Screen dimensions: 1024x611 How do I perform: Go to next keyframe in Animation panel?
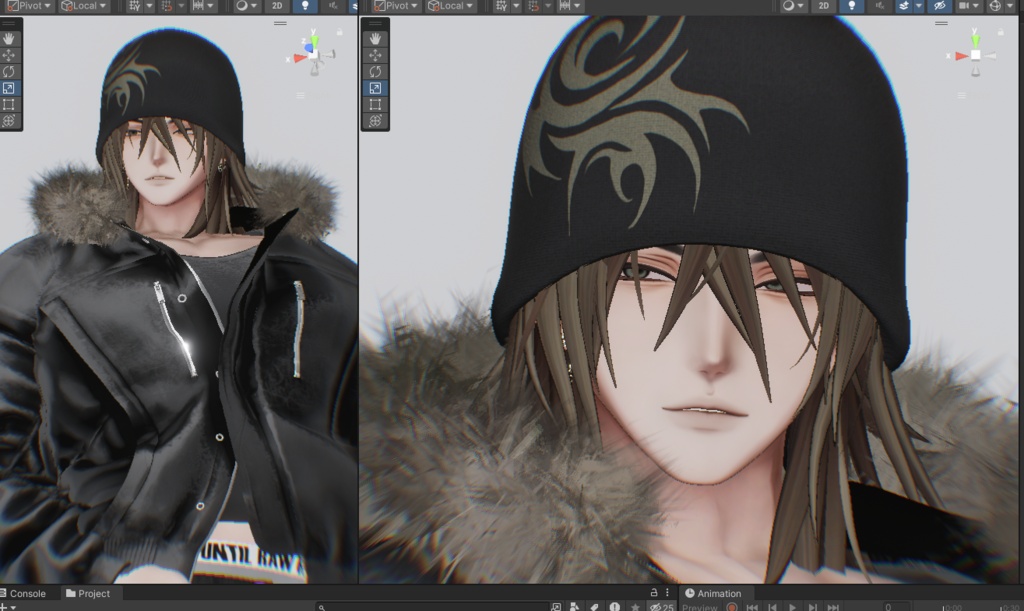tap(812, 607)
